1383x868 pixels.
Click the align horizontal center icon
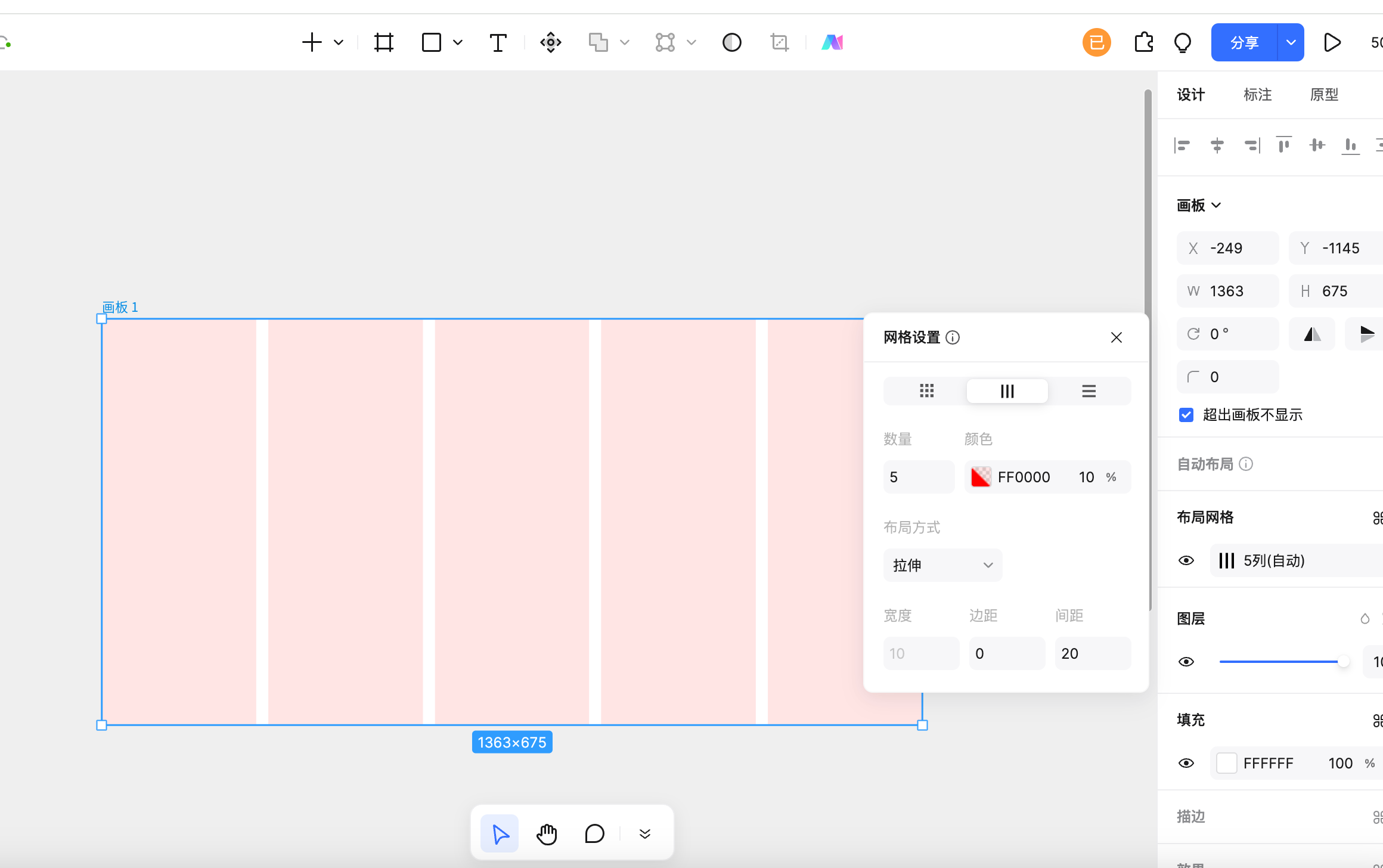(x=1217, y=145)
